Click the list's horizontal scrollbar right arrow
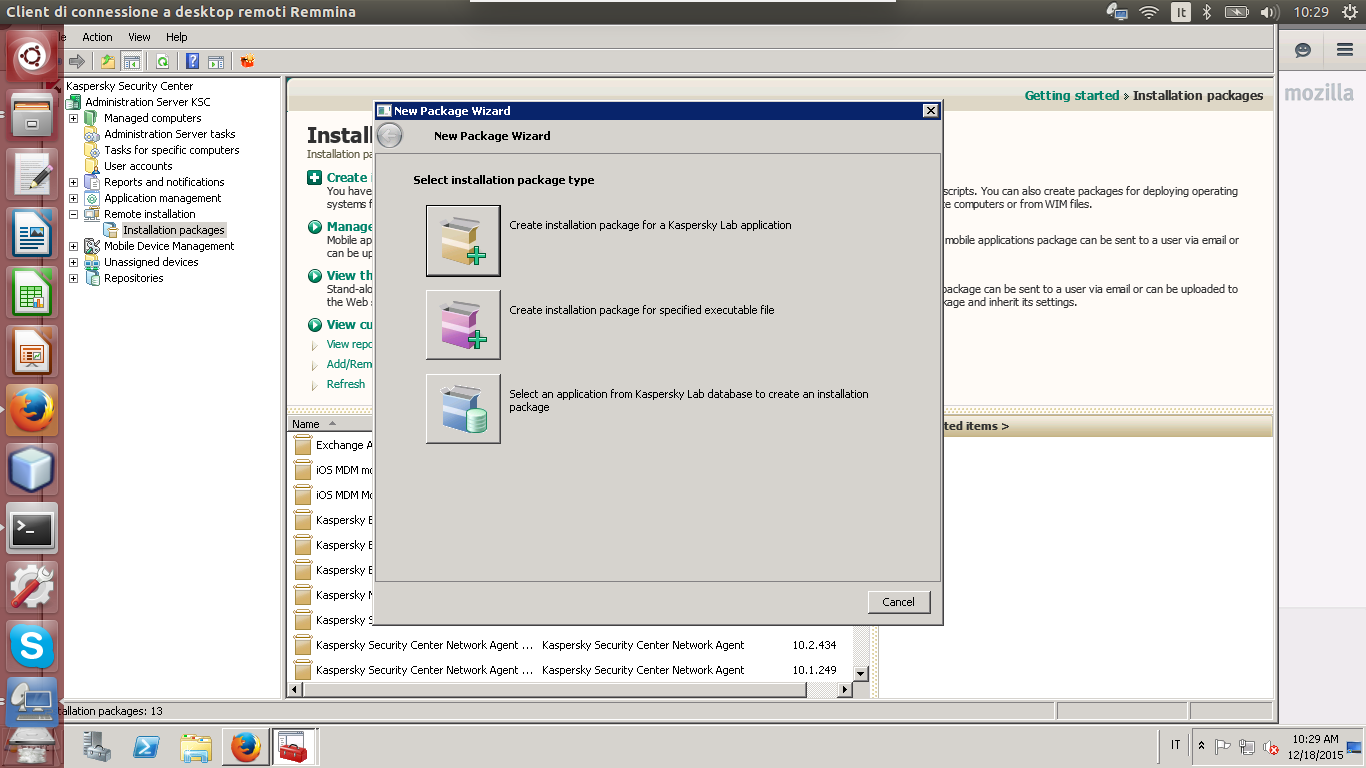Screen dimensions: 1366x768 pos(845,690)
